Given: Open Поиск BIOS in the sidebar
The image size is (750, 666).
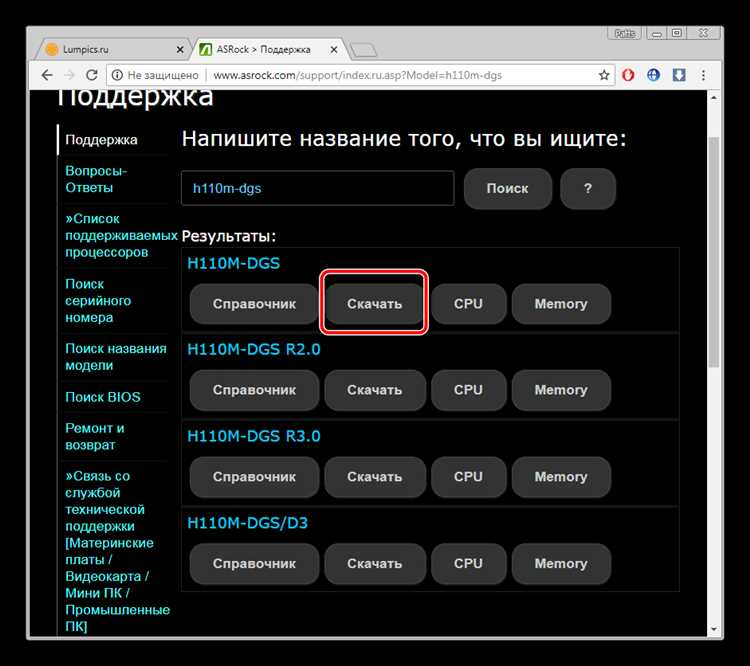Looking at the screenshot, I should [103, 397].
